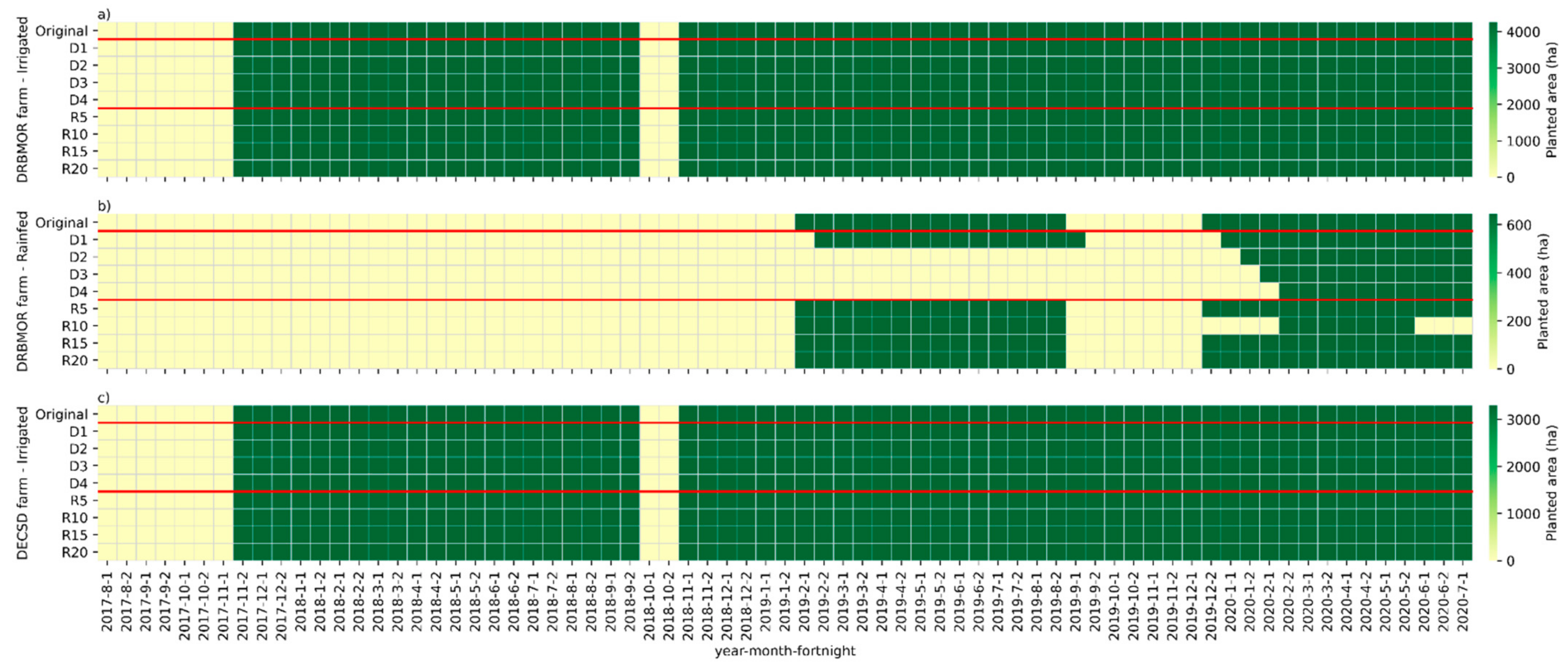Click the '4000' tick on panel a) colorbar
The image size is (1568, 670).
point(1523,32)
